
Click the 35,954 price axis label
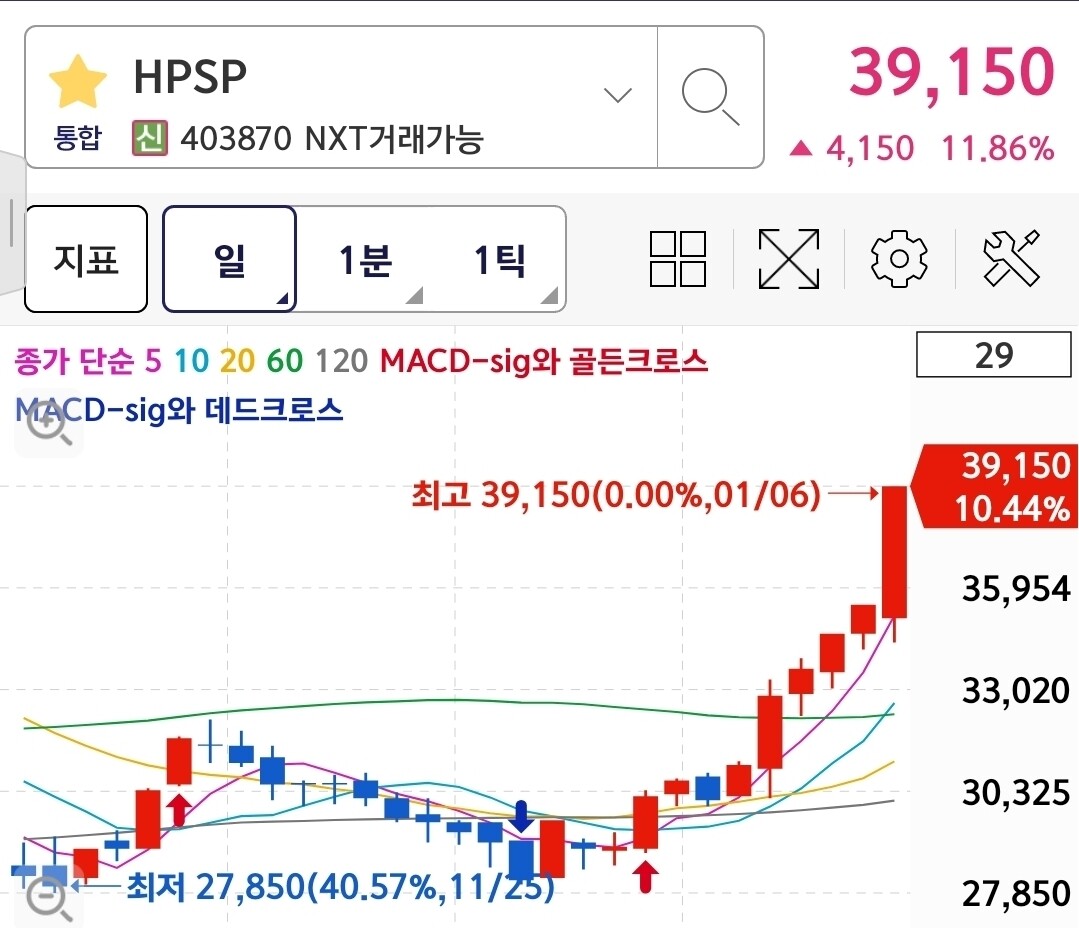(x=1016, y=589)
